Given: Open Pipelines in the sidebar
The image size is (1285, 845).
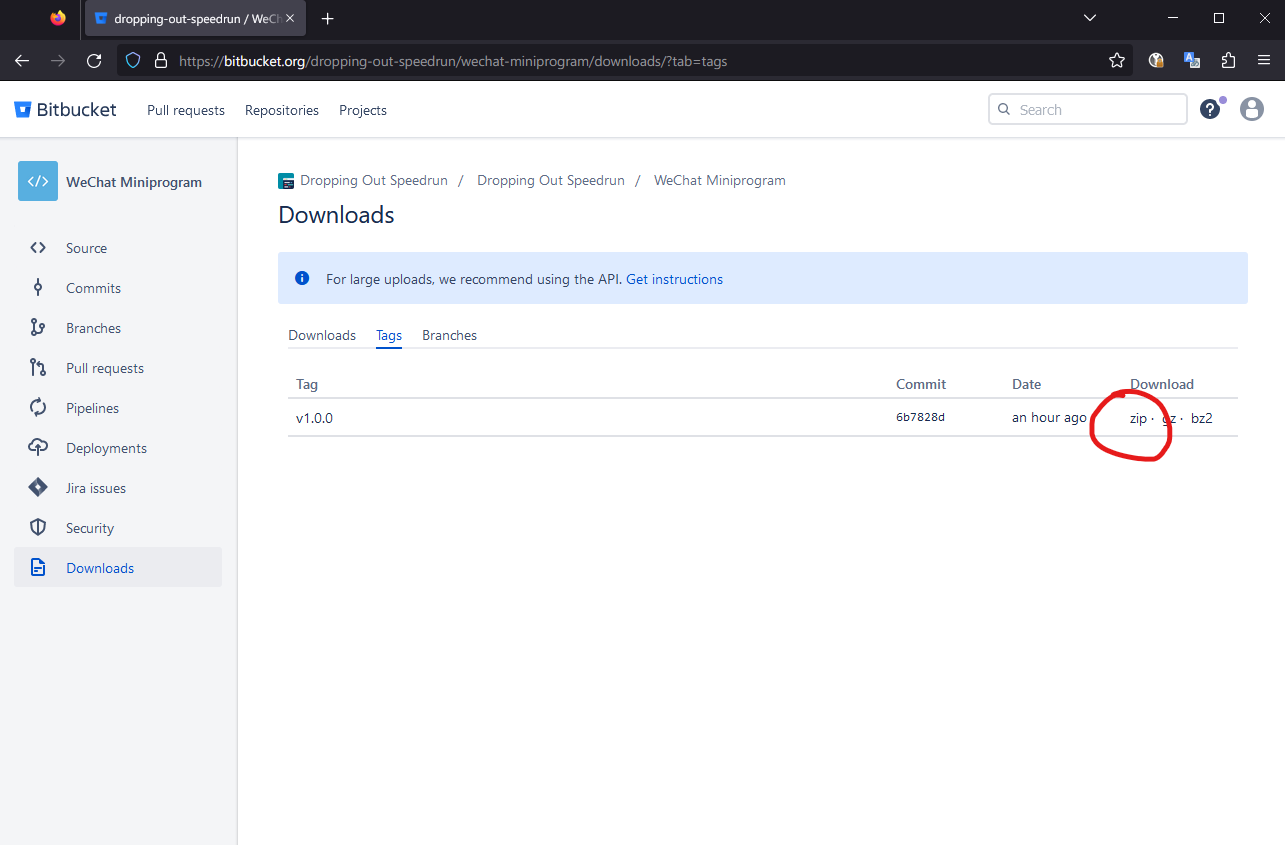Looking at the screenshot, I should pyautogui.click(x=92, y=408).
